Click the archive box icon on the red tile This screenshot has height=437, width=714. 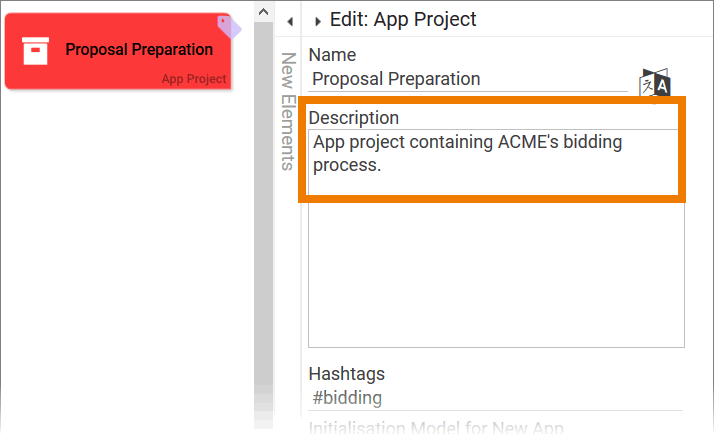35,50
